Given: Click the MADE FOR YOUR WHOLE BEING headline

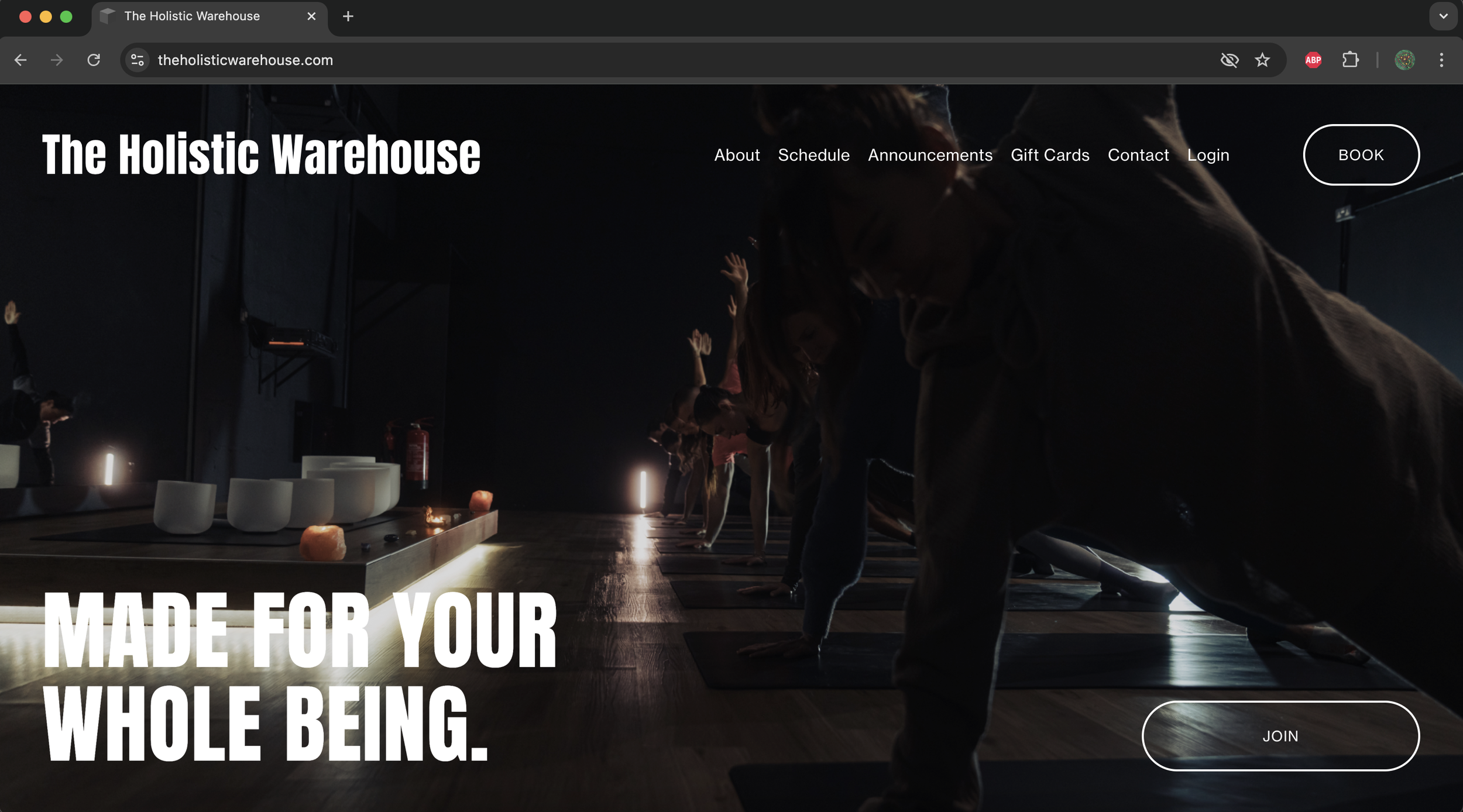Looking at the screenshot, I should tap(300, 676).
